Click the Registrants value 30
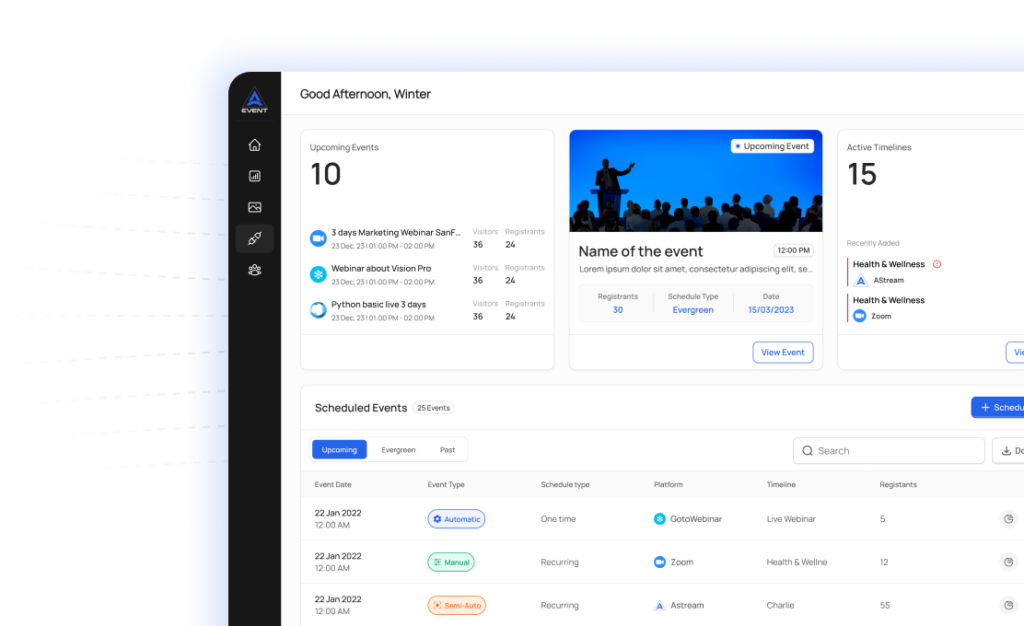This screenshot has height=626, width=1024. (618, 310)
